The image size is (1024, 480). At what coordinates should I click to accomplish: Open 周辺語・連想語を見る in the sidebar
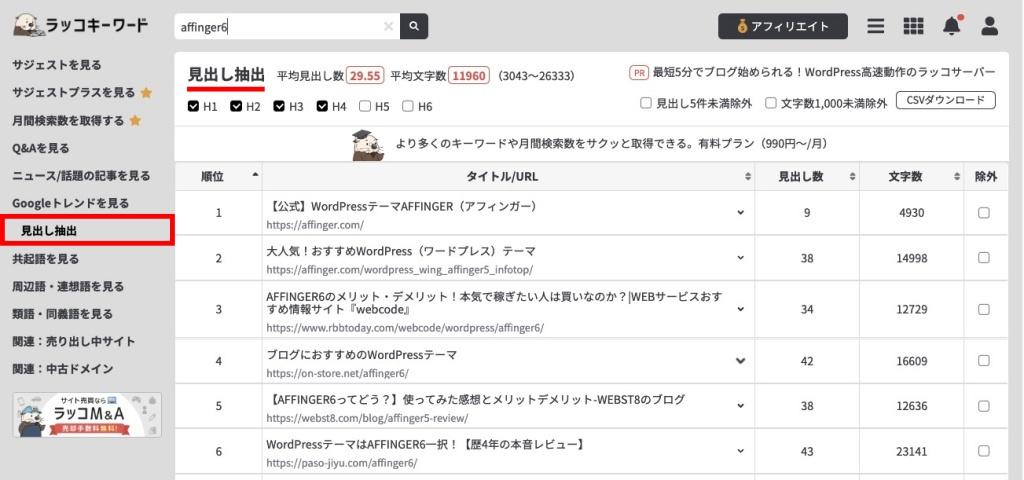pos(68,286)
